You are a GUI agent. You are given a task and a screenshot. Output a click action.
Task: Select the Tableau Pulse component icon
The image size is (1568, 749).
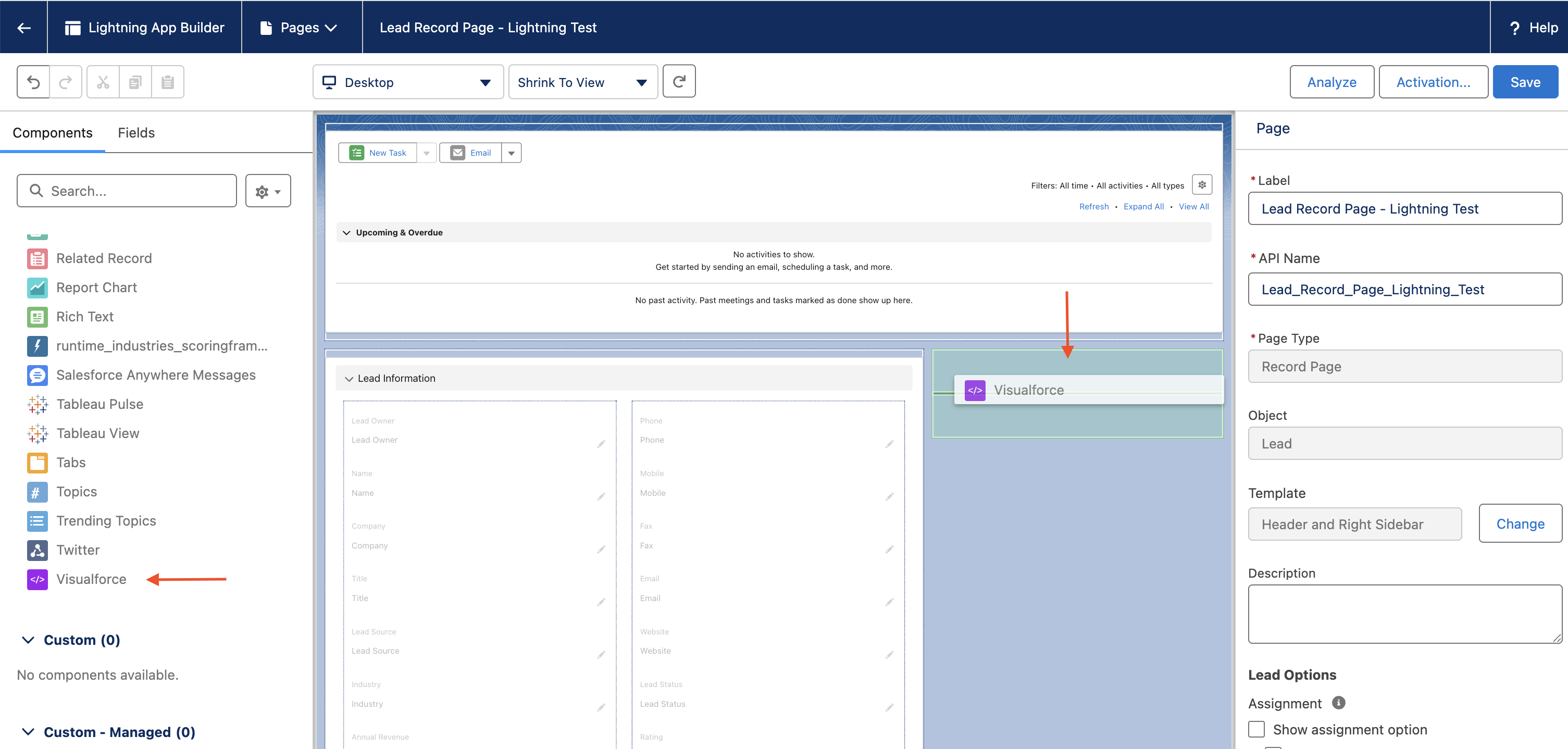[x=37, y=405]
